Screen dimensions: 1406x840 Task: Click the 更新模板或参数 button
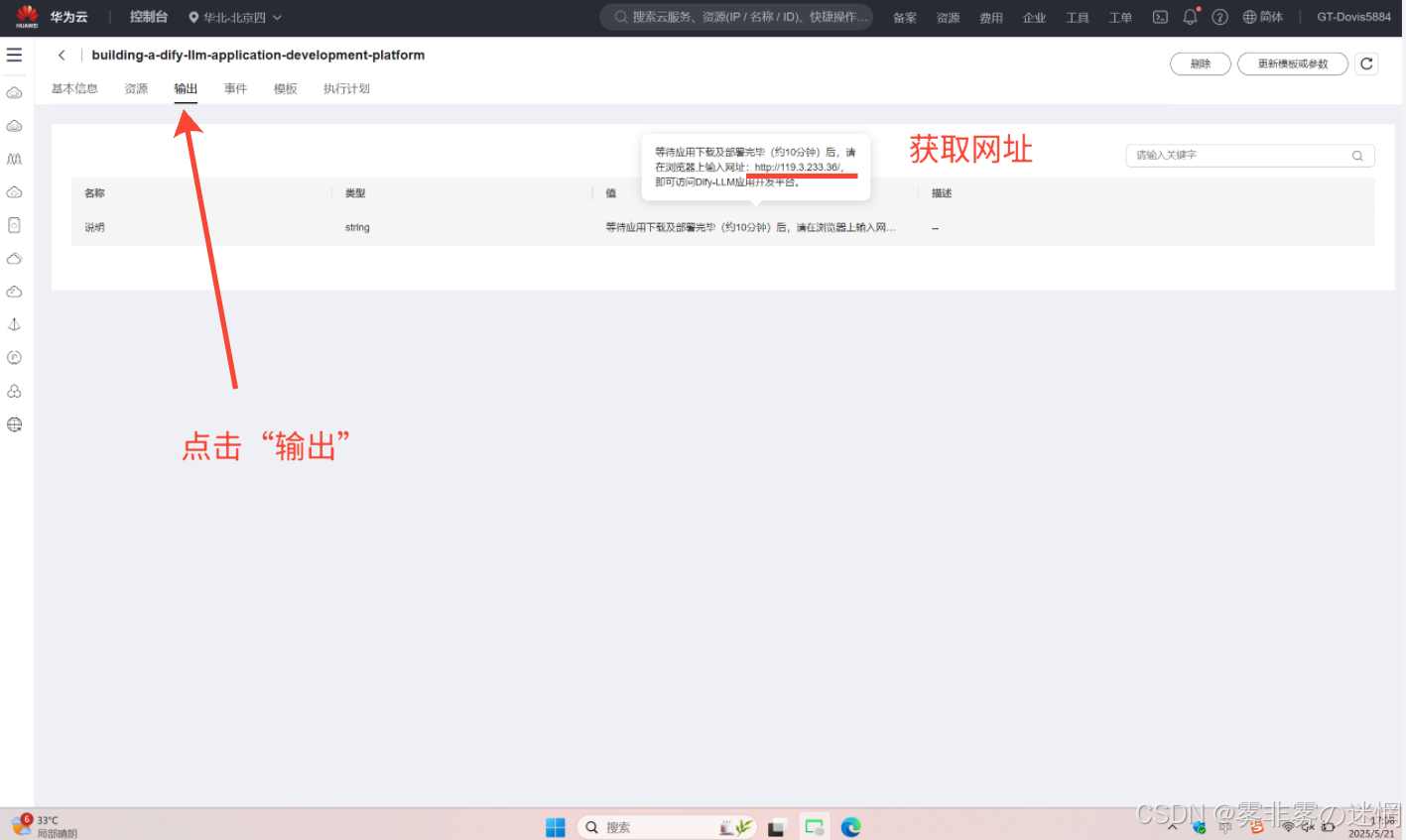(1293, 63)
